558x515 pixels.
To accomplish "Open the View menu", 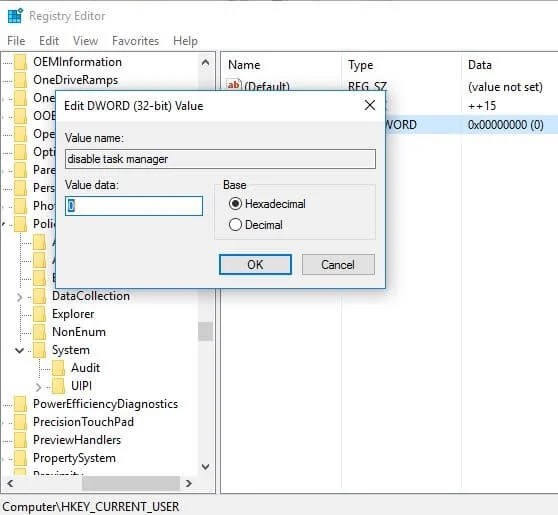I will coord(85,41).
